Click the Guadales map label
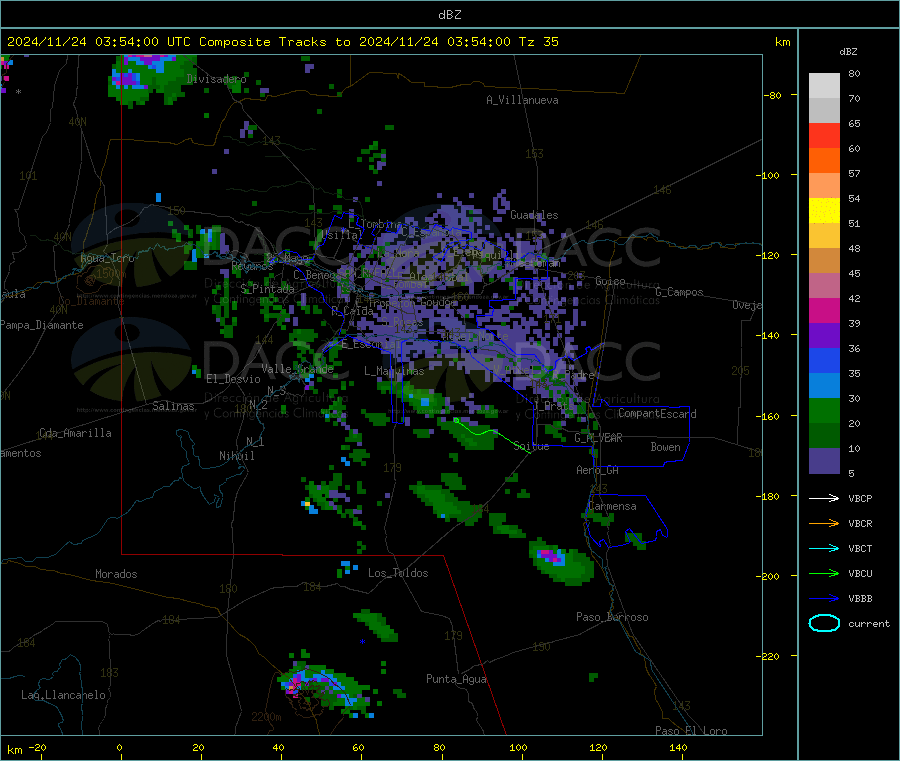Screen dimensions: 900x761 (x=534, y=215)
